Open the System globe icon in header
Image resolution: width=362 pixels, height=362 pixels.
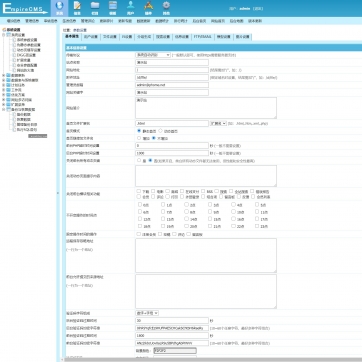[59, 7]
